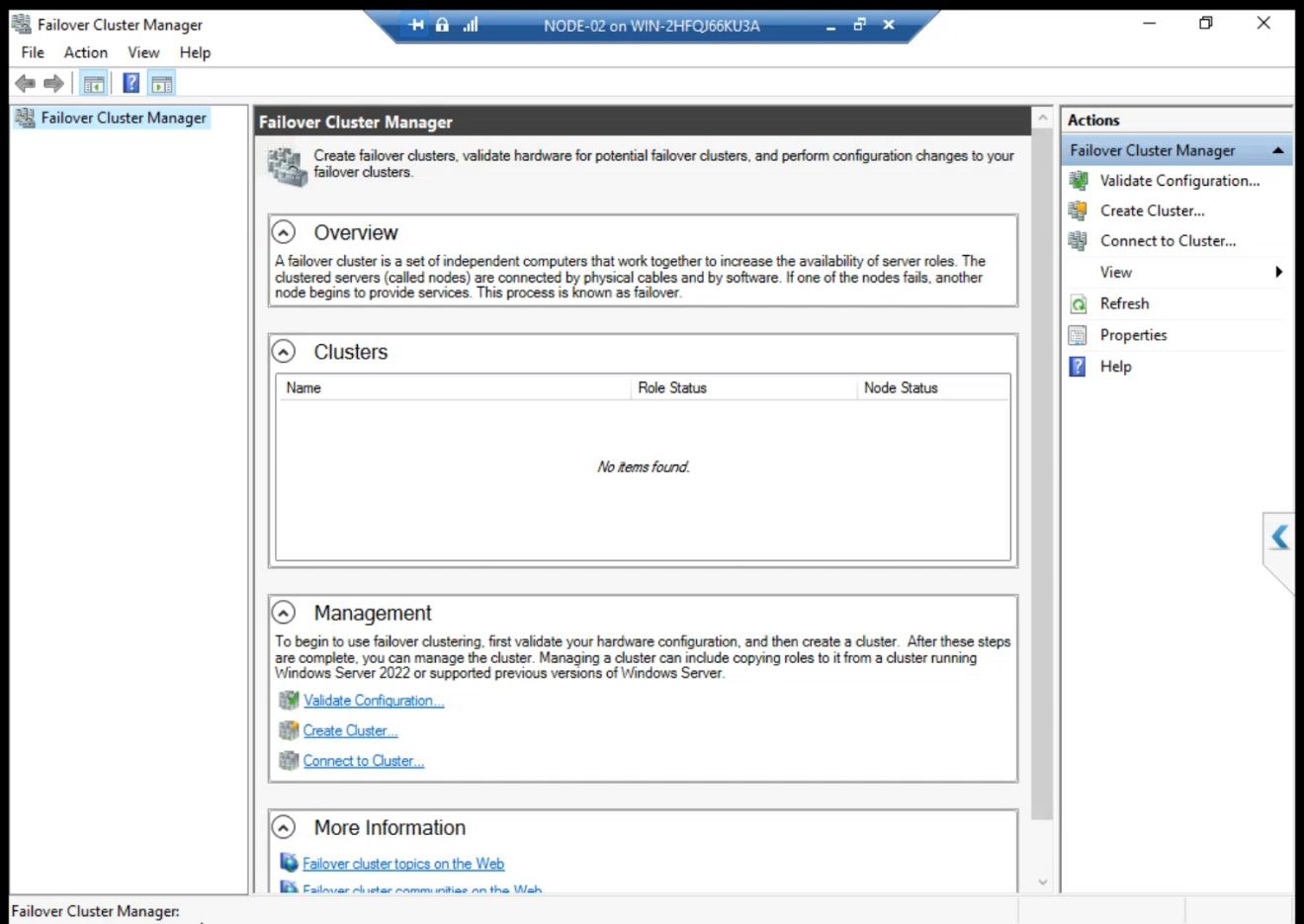This screenshot has height=924, width=1304.
Task: Click the Role Status column header
Action: [743, 388]
